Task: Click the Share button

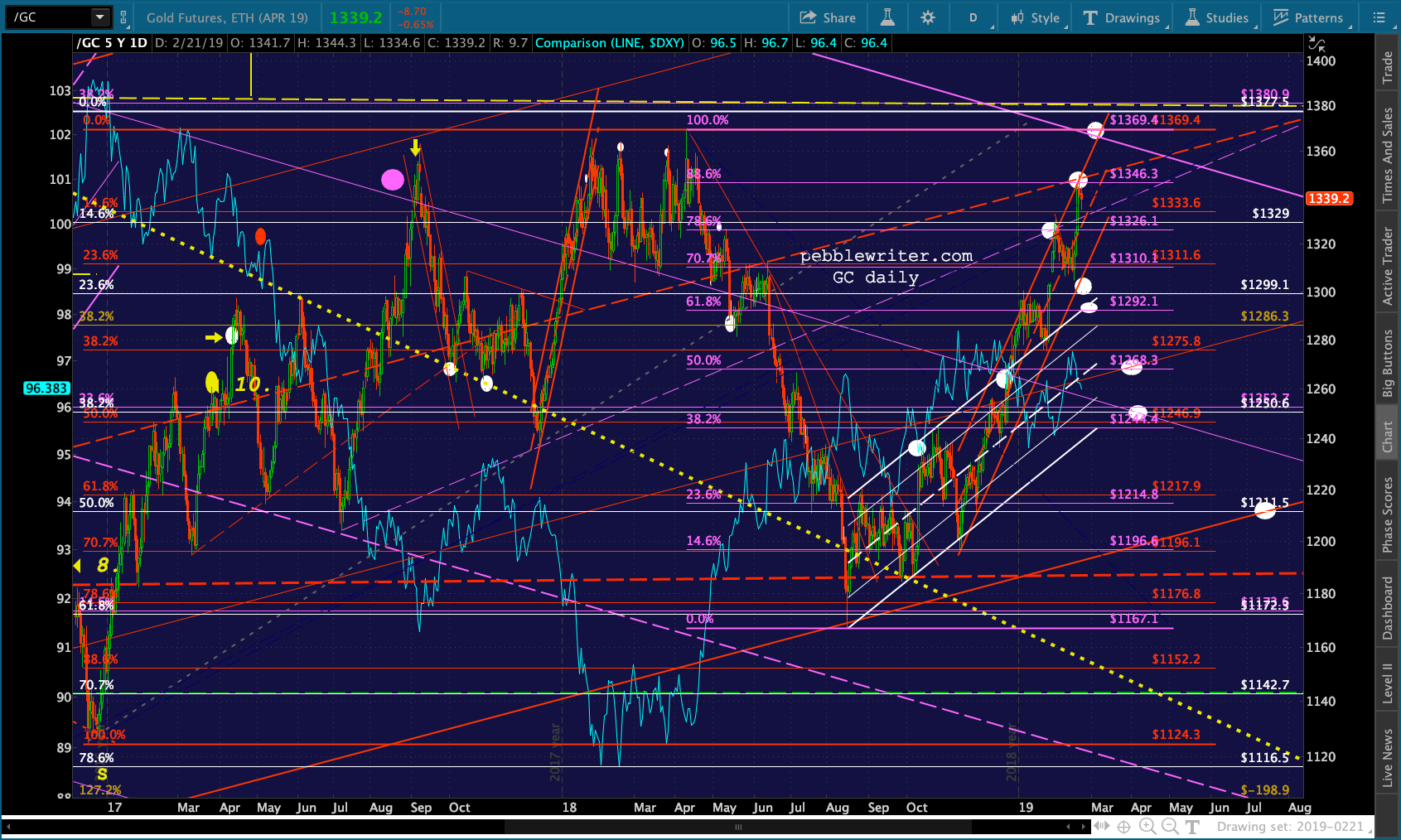Action: point(828,17)
